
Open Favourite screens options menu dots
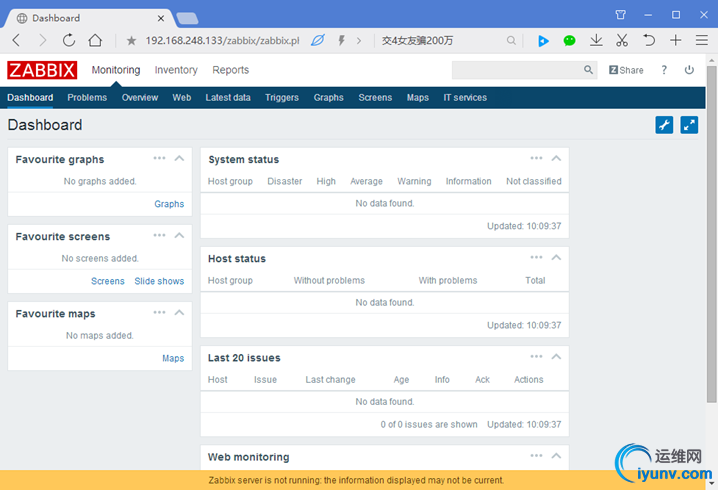pos(159,235)
